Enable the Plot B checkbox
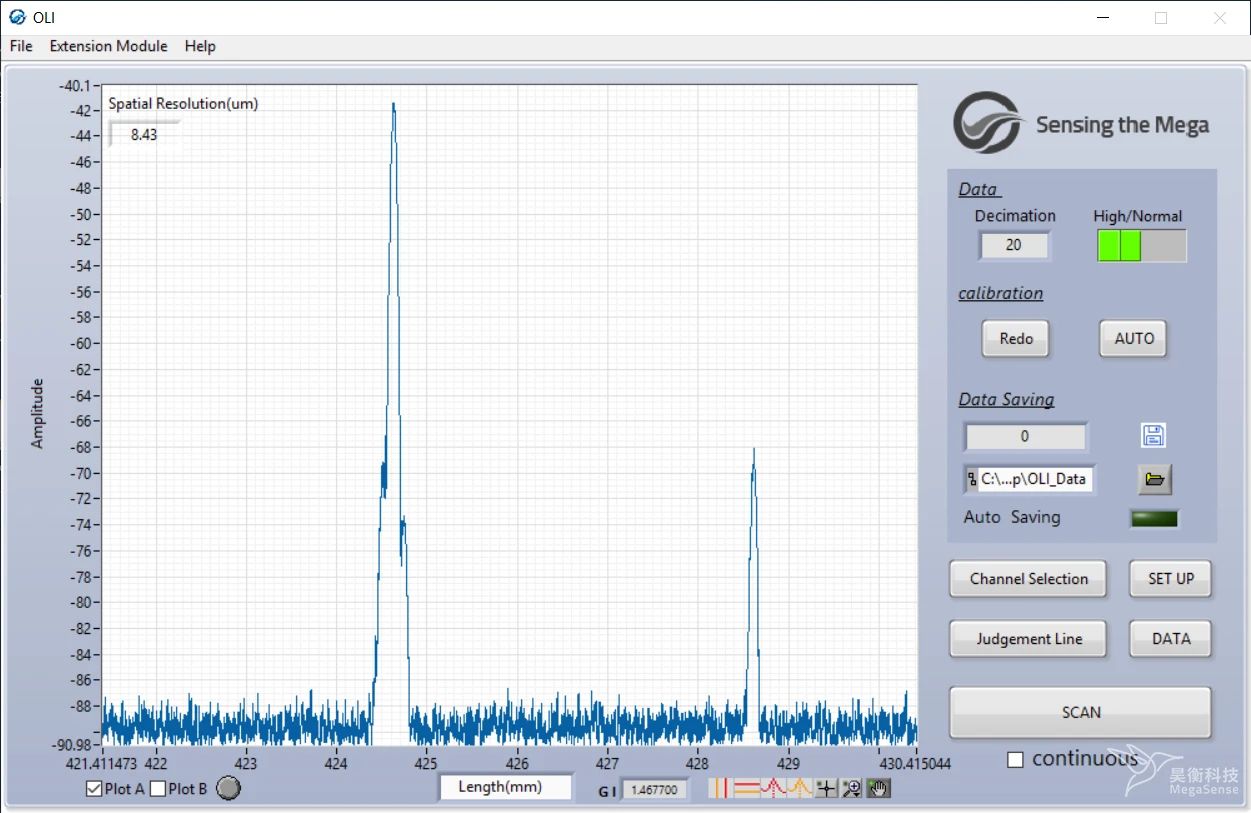1251x813 pixels. coord(158,789)
